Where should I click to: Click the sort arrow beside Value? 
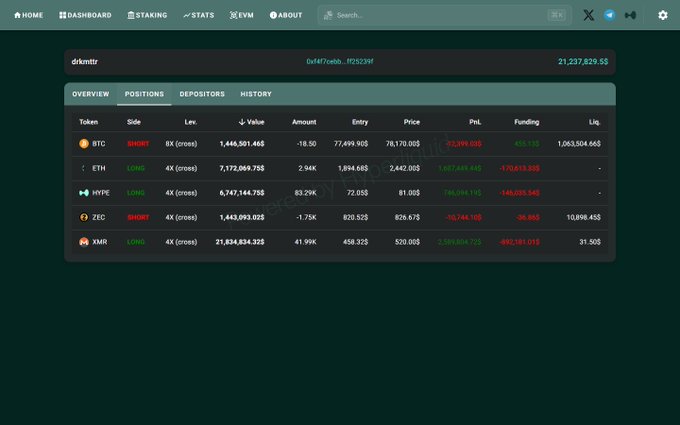click(x=242, y=122)
